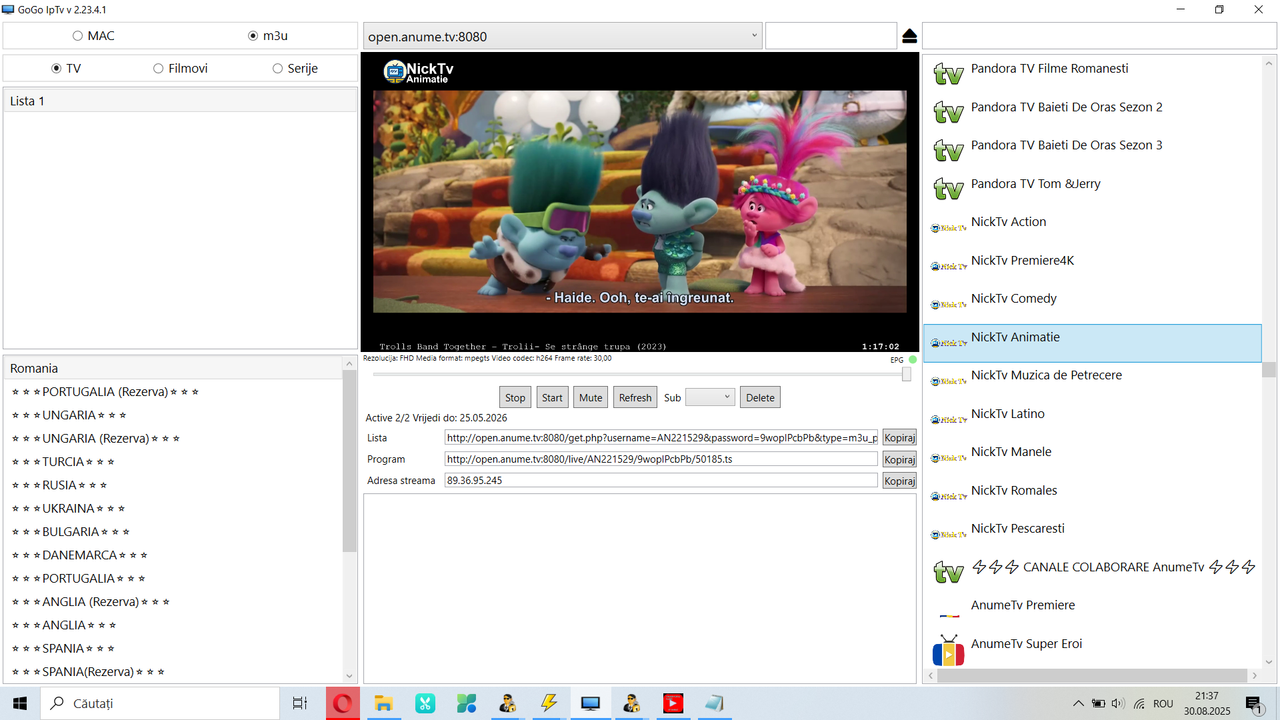
Task: Open Opera browser from the taskbar
Action: click(x=342, y=703)
